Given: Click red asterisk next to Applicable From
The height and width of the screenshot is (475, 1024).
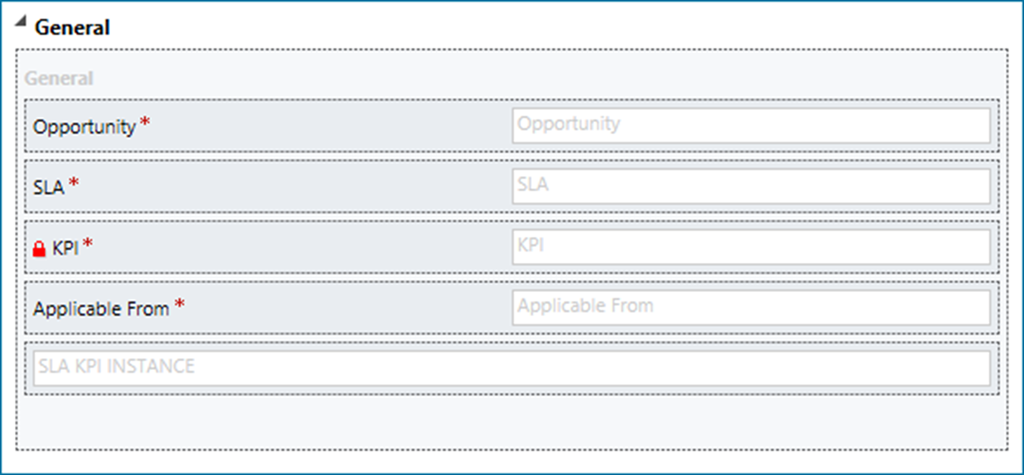Looking at the screenshot, I should (179, 305).
